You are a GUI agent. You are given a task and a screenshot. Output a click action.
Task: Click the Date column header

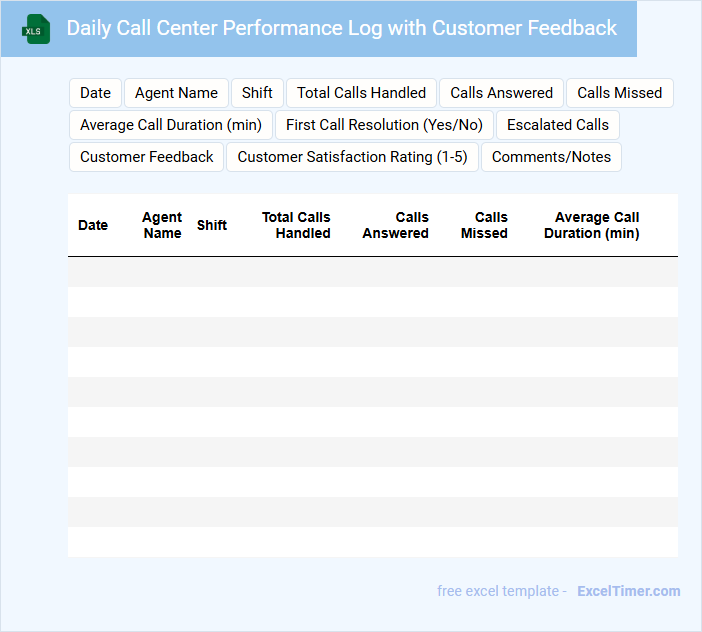point(93,225)
